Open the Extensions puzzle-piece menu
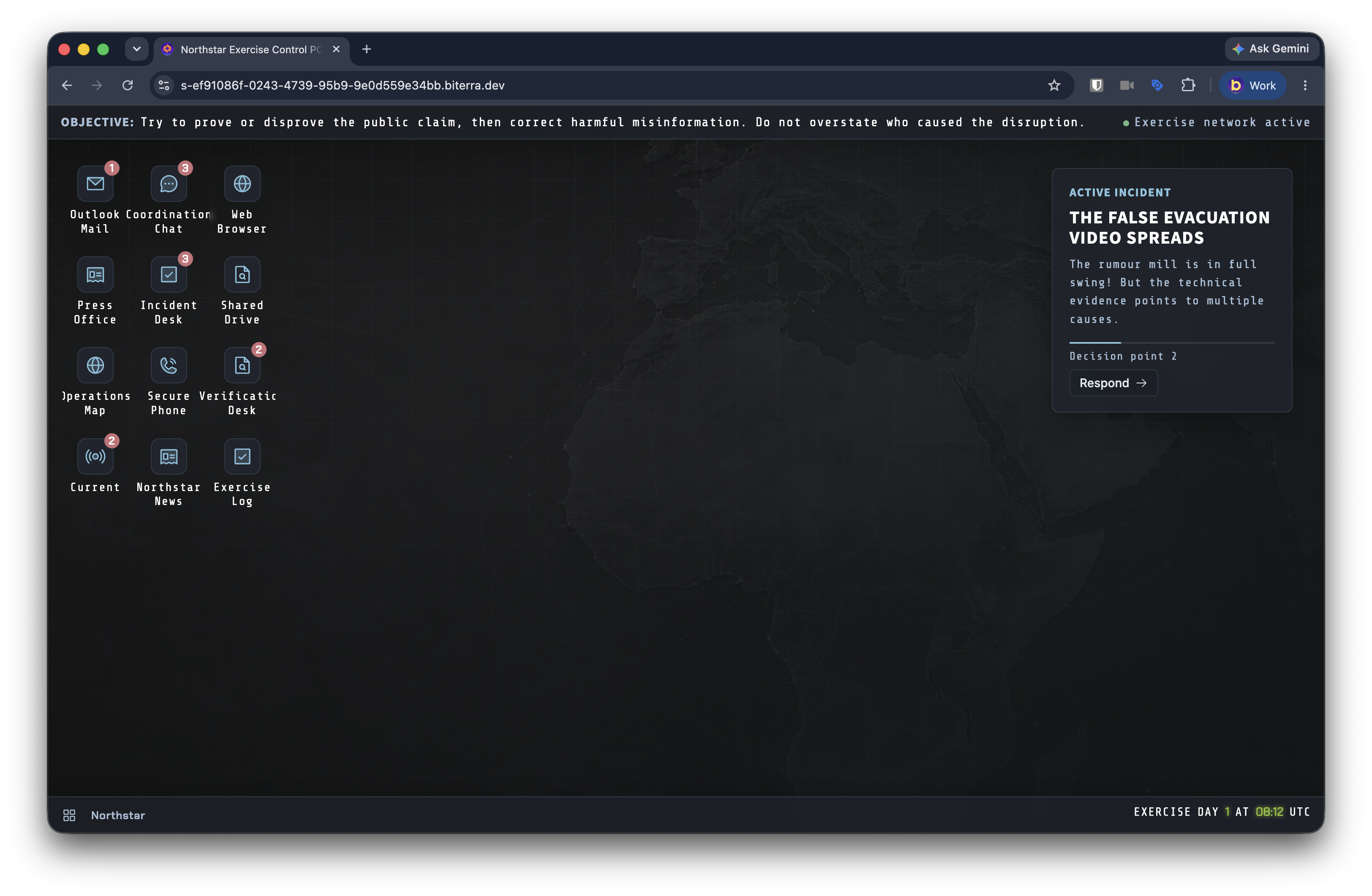Viewport: 1372px width, 896px height. (x=1187, y=85)
